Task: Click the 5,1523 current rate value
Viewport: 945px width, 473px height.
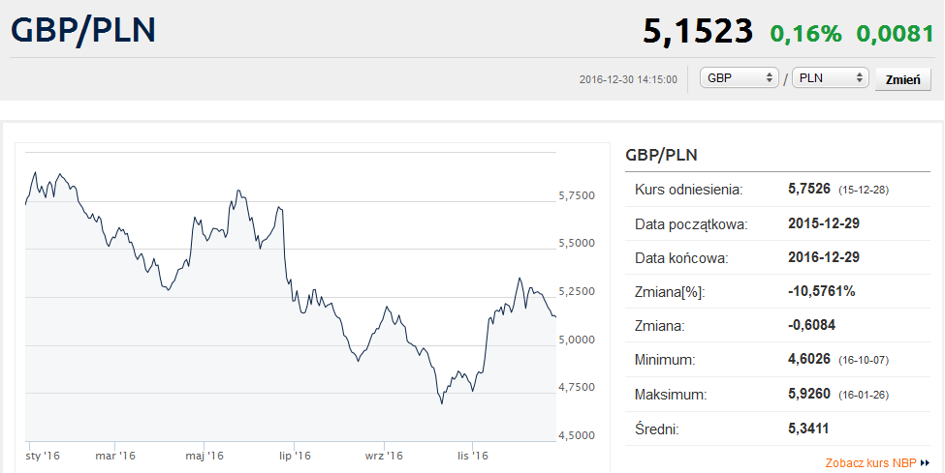Action: 698,31
